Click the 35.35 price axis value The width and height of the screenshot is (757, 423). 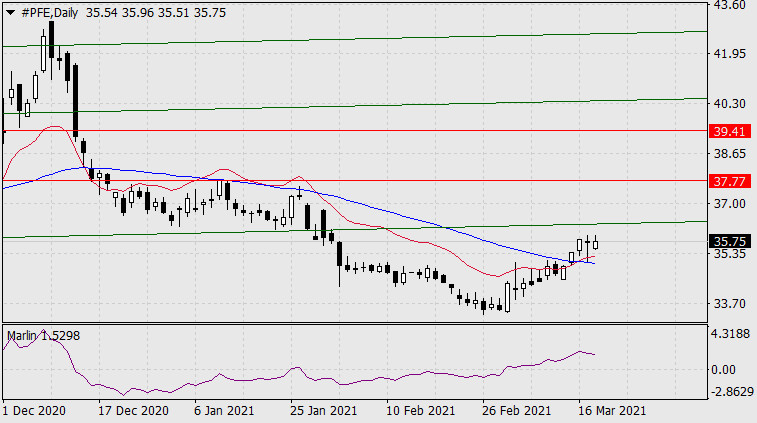point(729,254)
